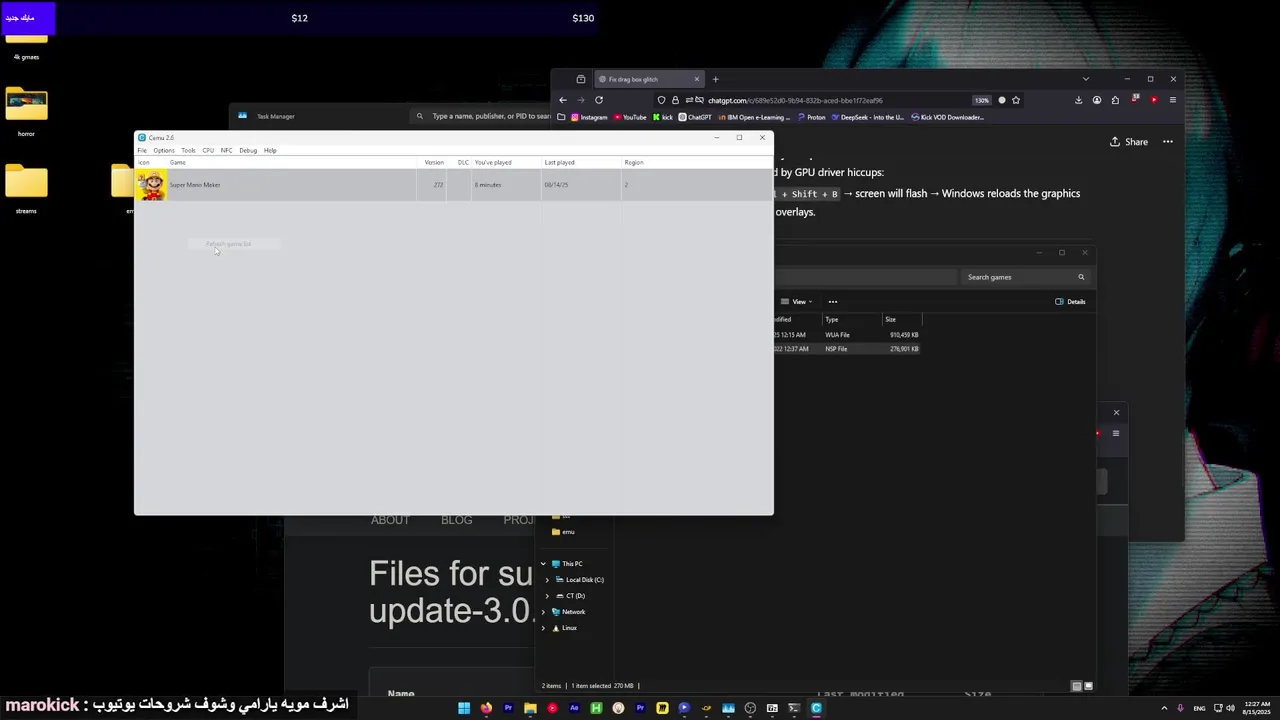Open the Kick VOD Downloader bookmark
The image size is (1280, 720).
(948, 117)
